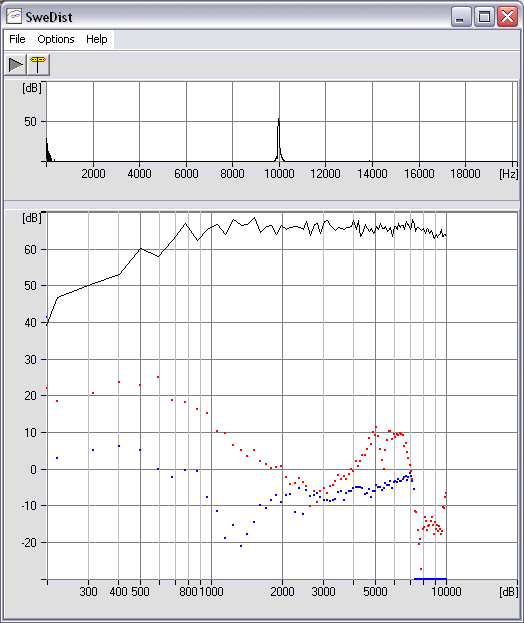Screen dimensions: 524x623
Task: Minimize the SweDist window
Action: [x=461, y=17]
